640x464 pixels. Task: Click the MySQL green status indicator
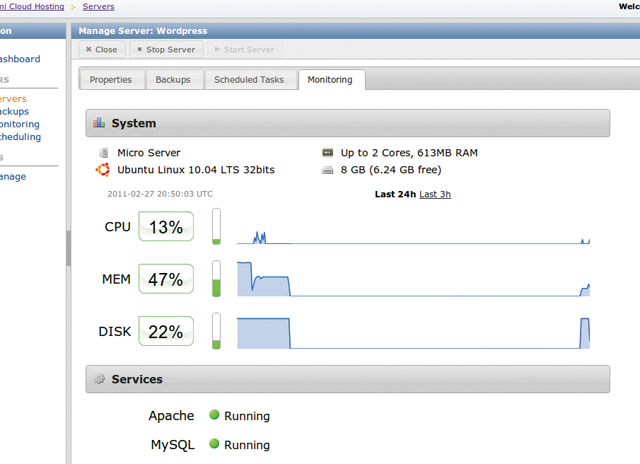coord(214,444)
